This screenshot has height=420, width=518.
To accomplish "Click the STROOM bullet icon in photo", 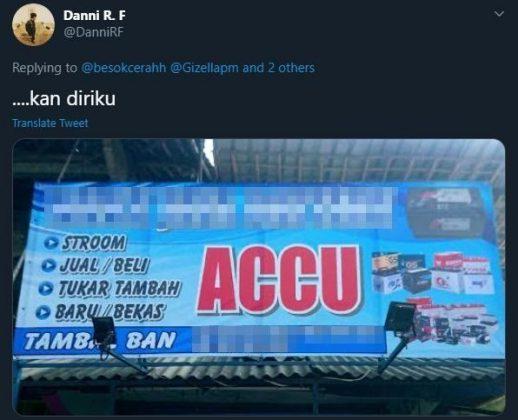I will 51,242.
